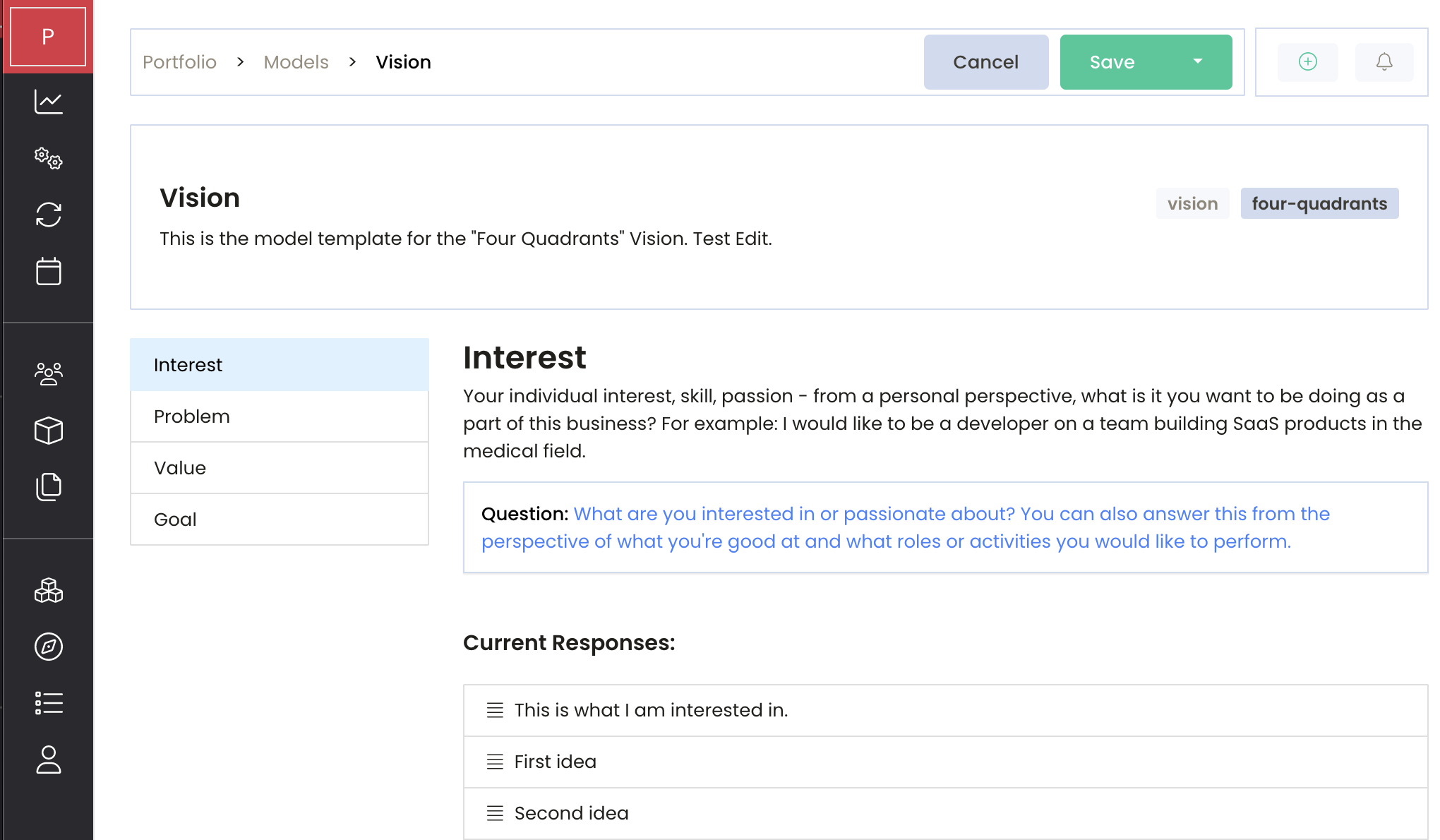
Task: Click the stacked cubes icon
Action: click(x=48, y=590)
